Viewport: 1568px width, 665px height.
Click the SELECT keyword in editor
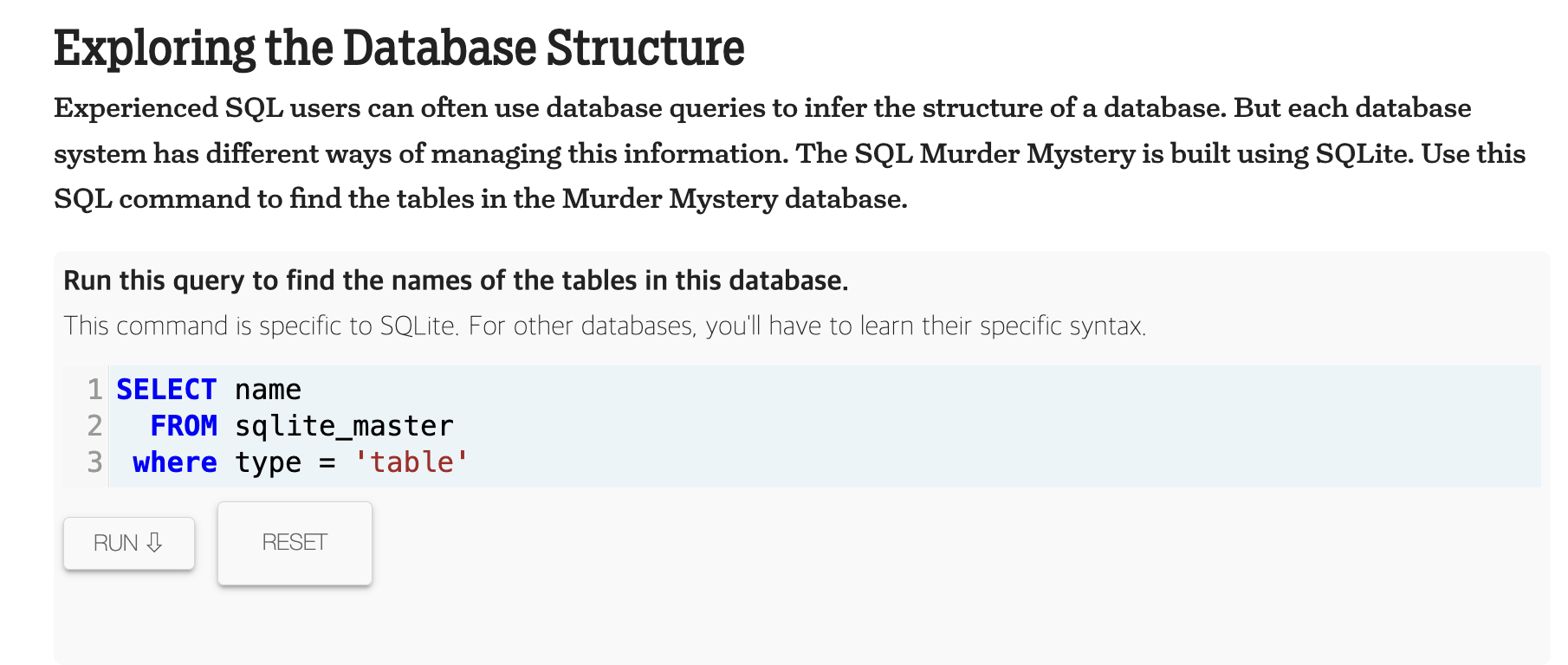pos(166,390)
